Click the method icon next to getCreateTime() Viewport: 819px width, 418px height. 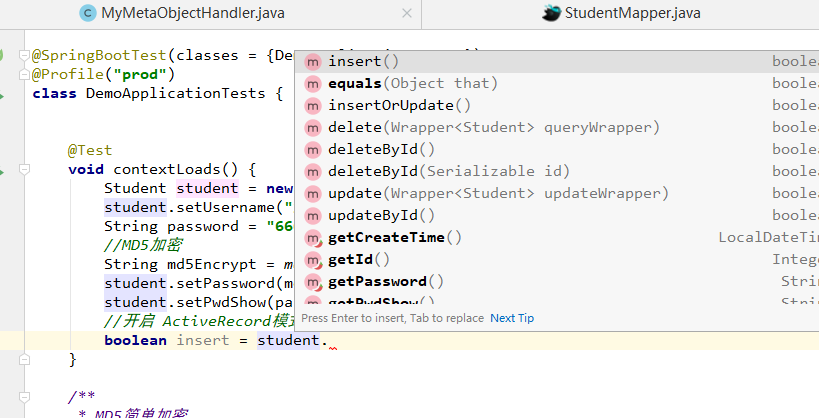(313, 238)
